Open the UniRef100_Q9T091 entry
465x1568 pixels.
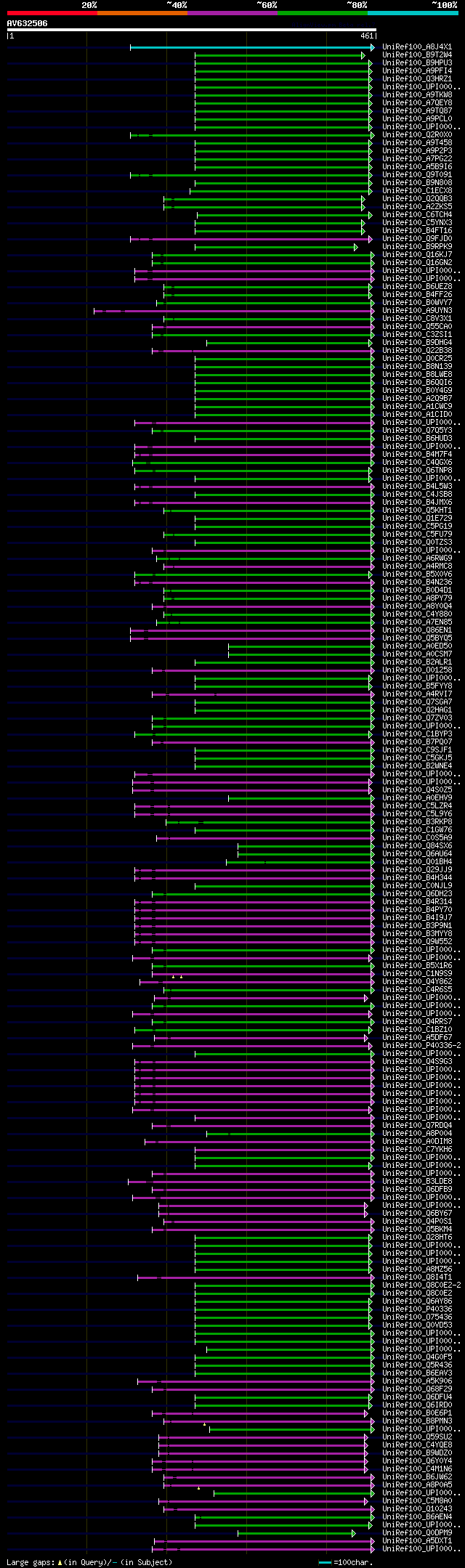[x=417, y=175]
